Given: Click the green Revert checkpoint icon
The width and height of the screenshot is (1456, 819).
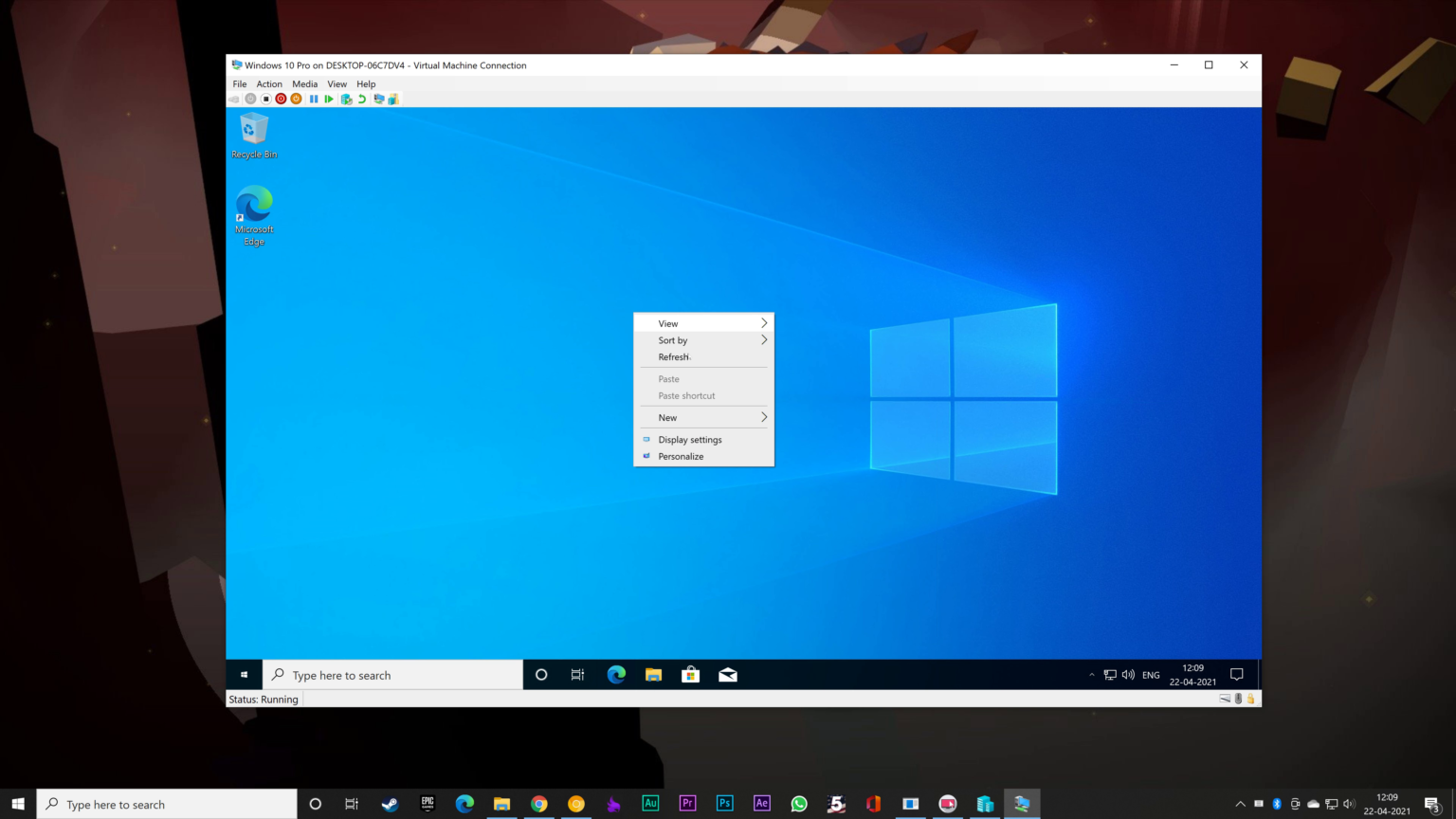Looking at the screenshot, I should tap(361, 98).
